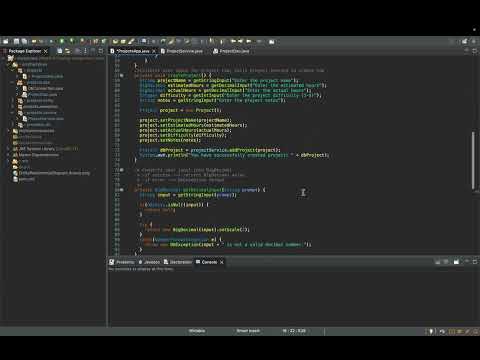480x360 pixels.
Task: Collapse all in Package Explorer toolbar
Action: click(60, 51)
